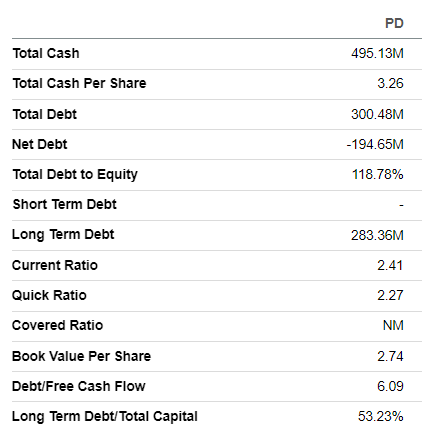
Task: Click the PD column header
Action: point(394,23)
